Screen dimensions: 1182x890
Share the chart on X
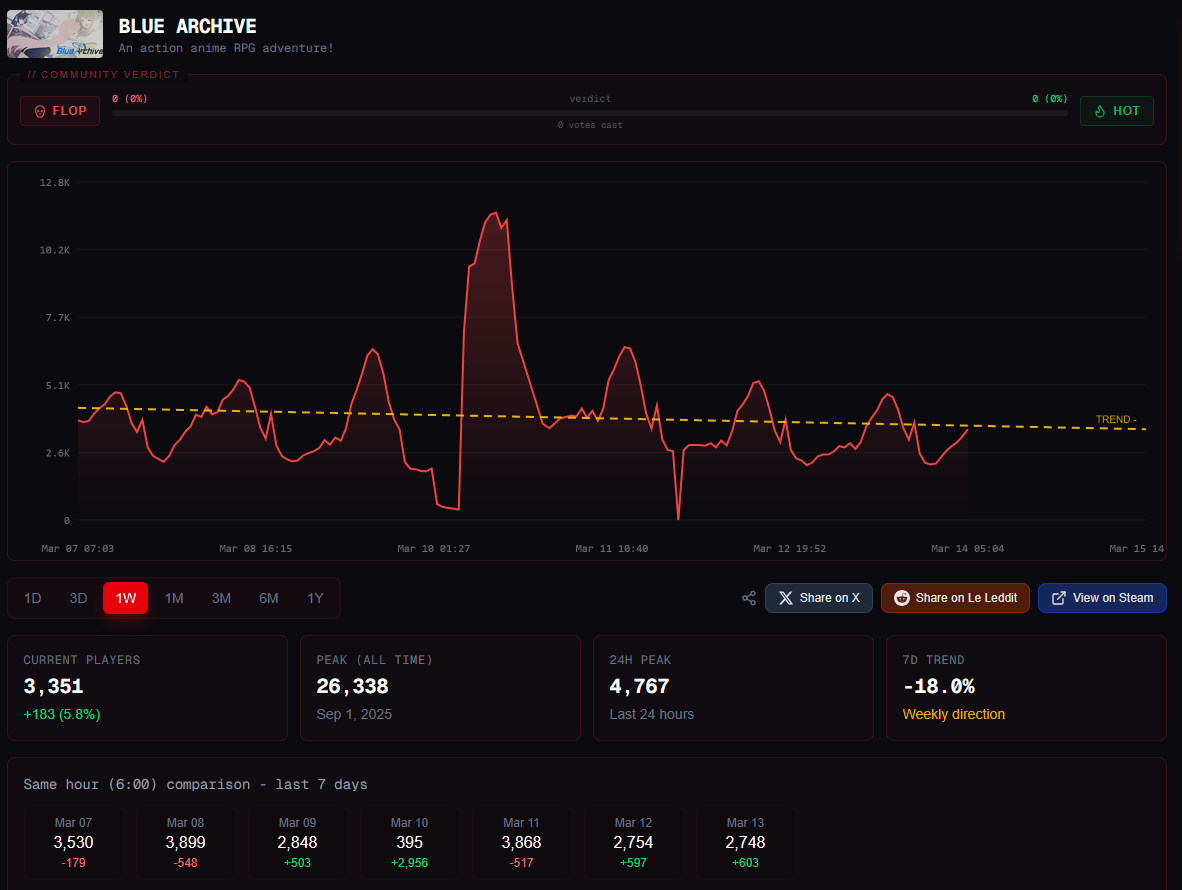pyautogui.click(x=819, y=598)
